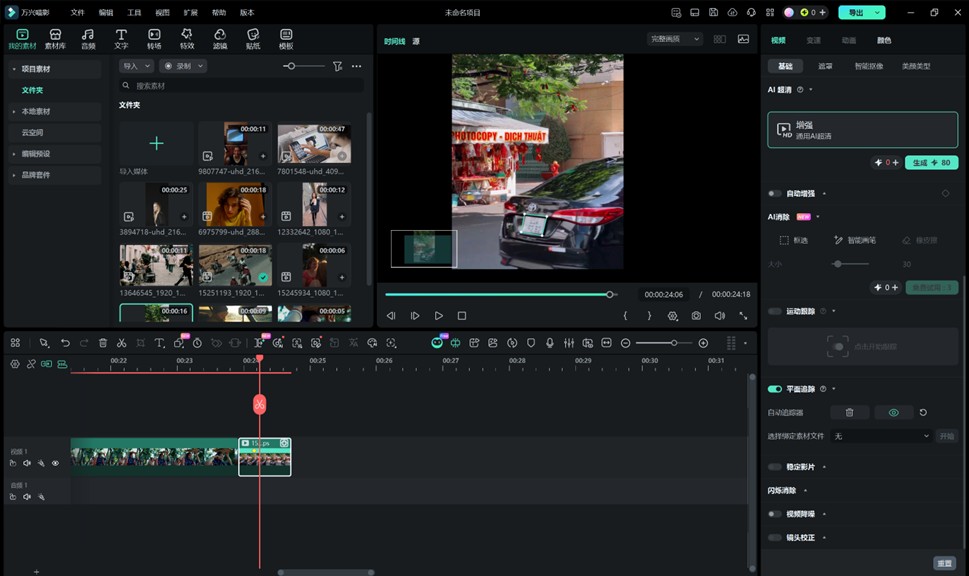The image size is (969, 576).
Task: Open the 完整画质 quality dropdown
Action: [x=677, y=39]
